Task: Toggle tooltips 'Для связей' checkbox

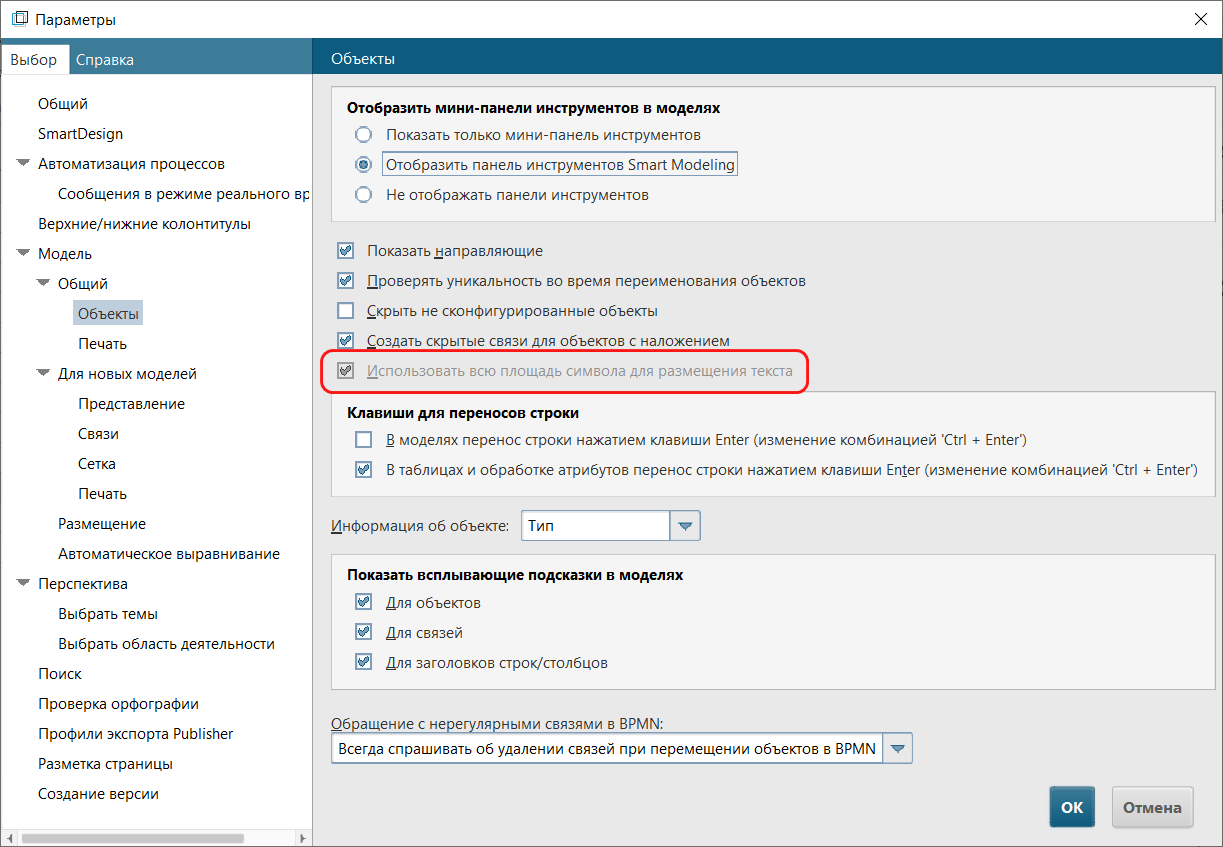Action: (363, 633)
